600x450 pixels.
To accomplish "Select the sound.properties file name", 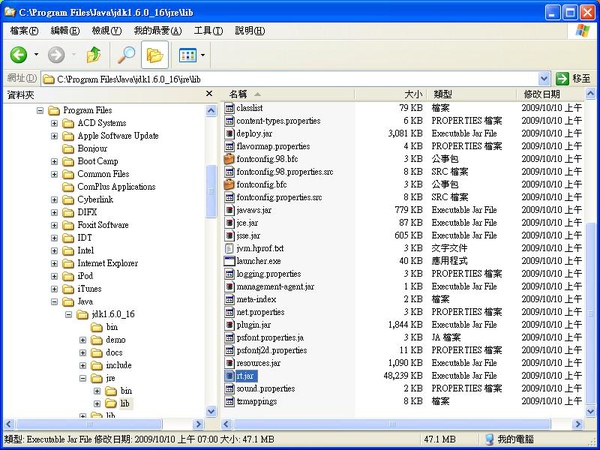I will tap(266, 389).
